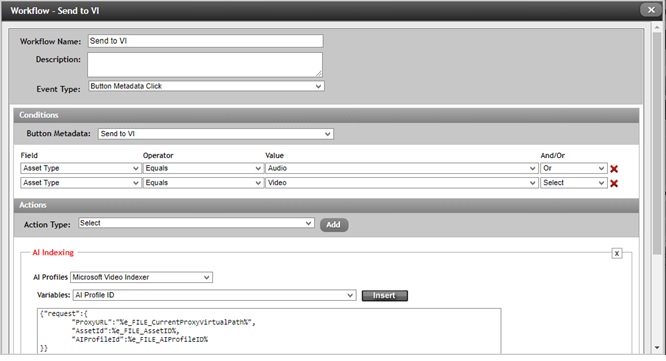Change the Audio value dropdown
This screenshot has width=666, height=361.
[401, 169]
